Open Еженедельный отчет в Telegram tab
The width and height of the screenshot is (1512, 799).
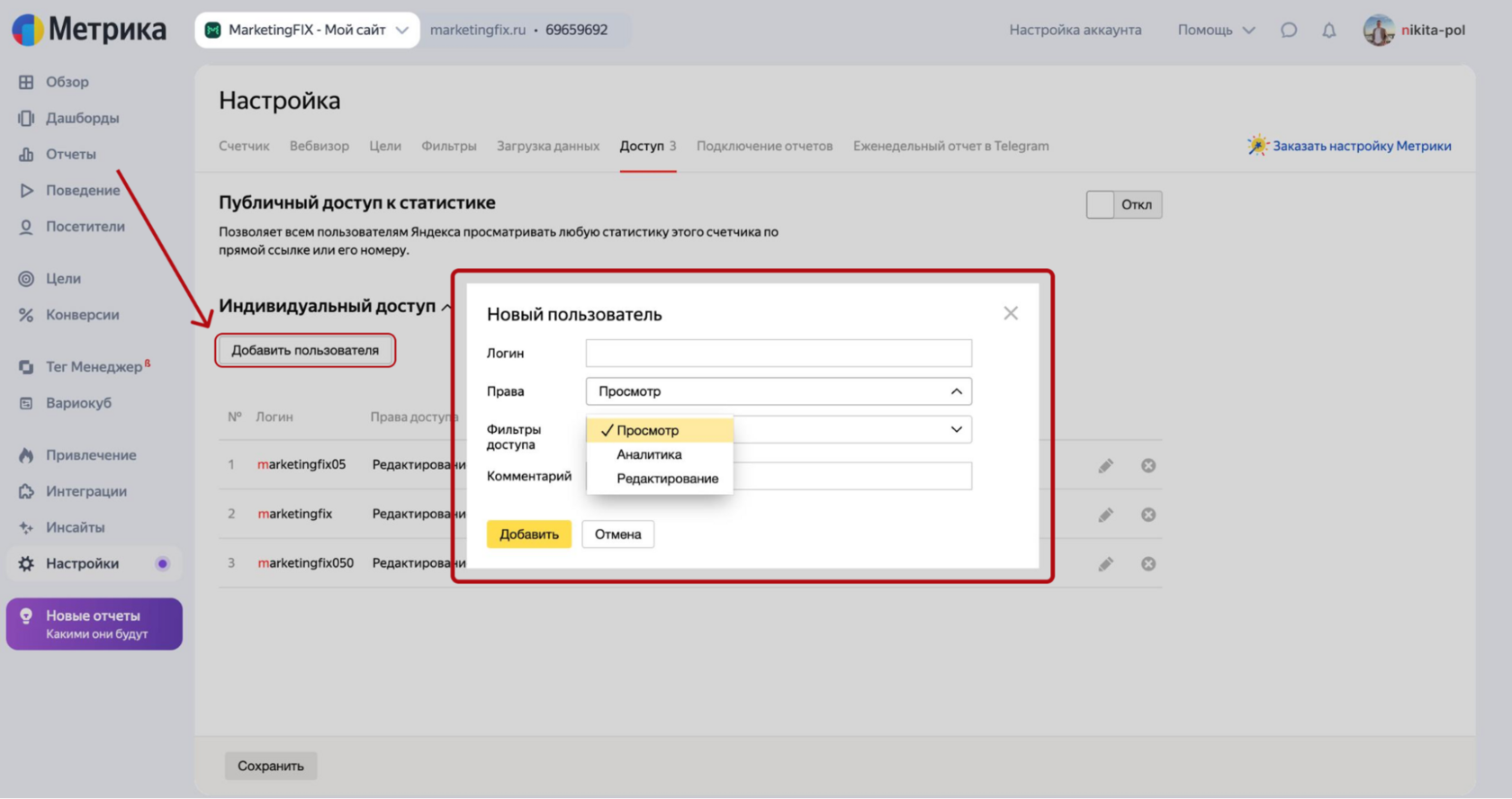pos(950,146)
